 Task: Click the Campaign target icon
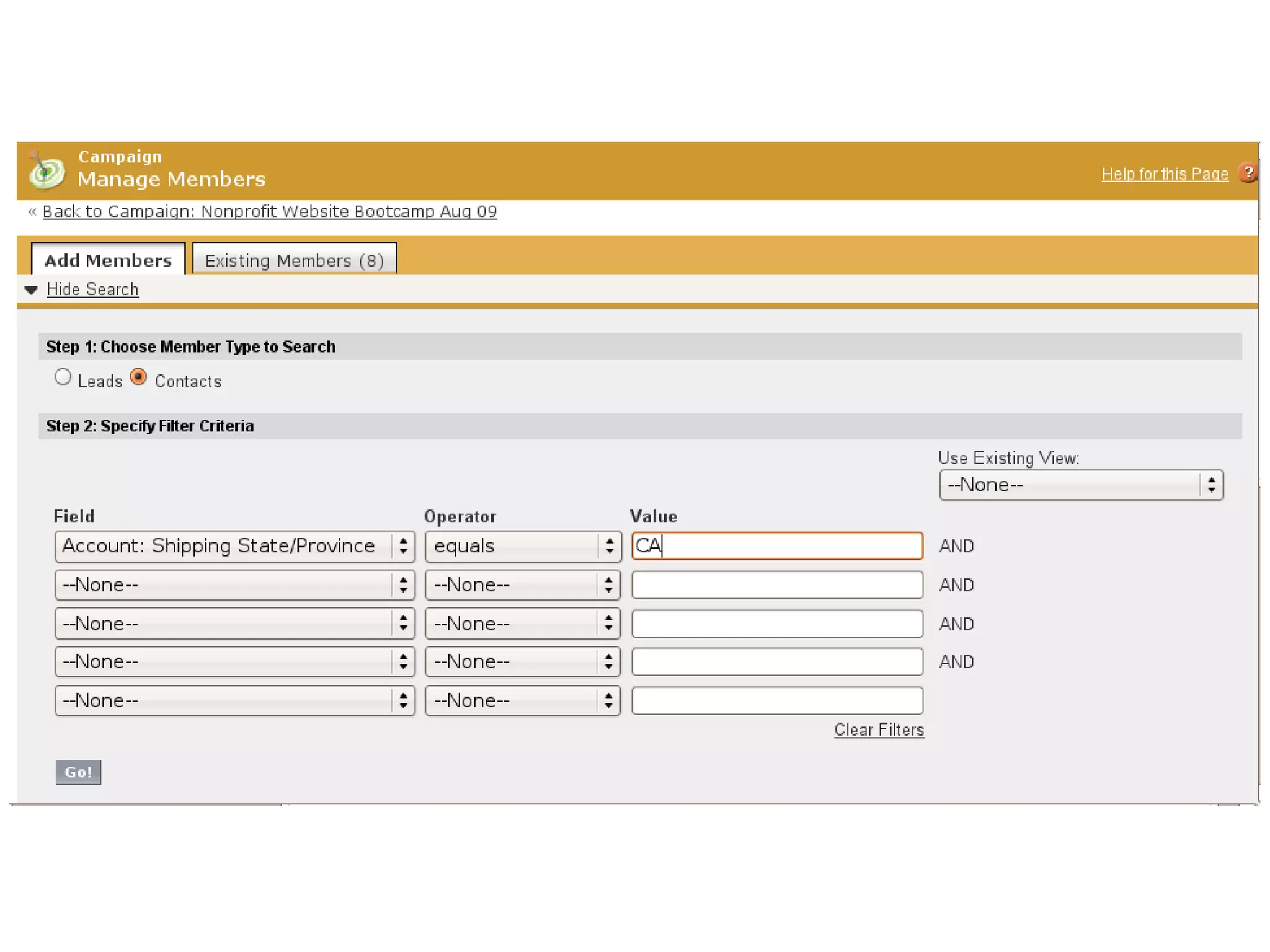coord(47,171)
